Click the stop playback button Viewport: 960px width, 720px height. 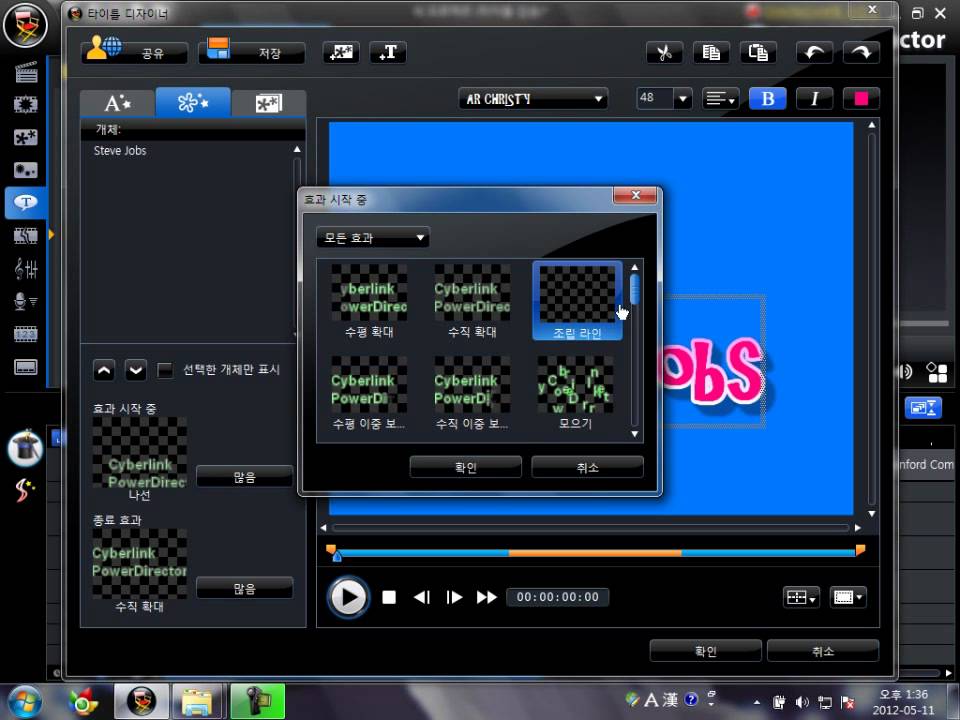[389, 597]
